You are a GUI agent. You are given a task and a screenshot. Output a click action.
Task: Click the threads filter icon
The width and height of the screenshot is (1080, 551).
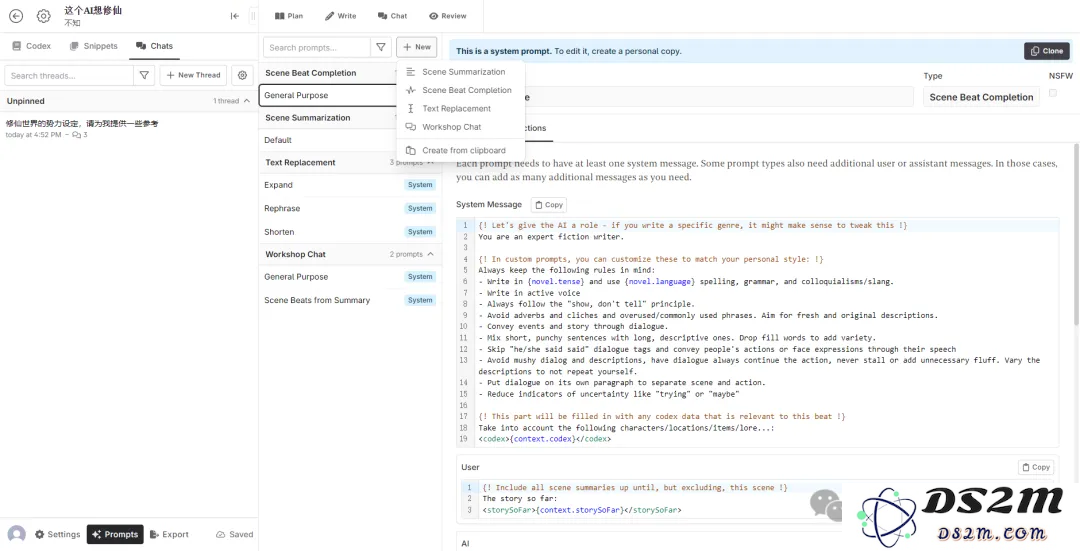[x=144, y=75]
